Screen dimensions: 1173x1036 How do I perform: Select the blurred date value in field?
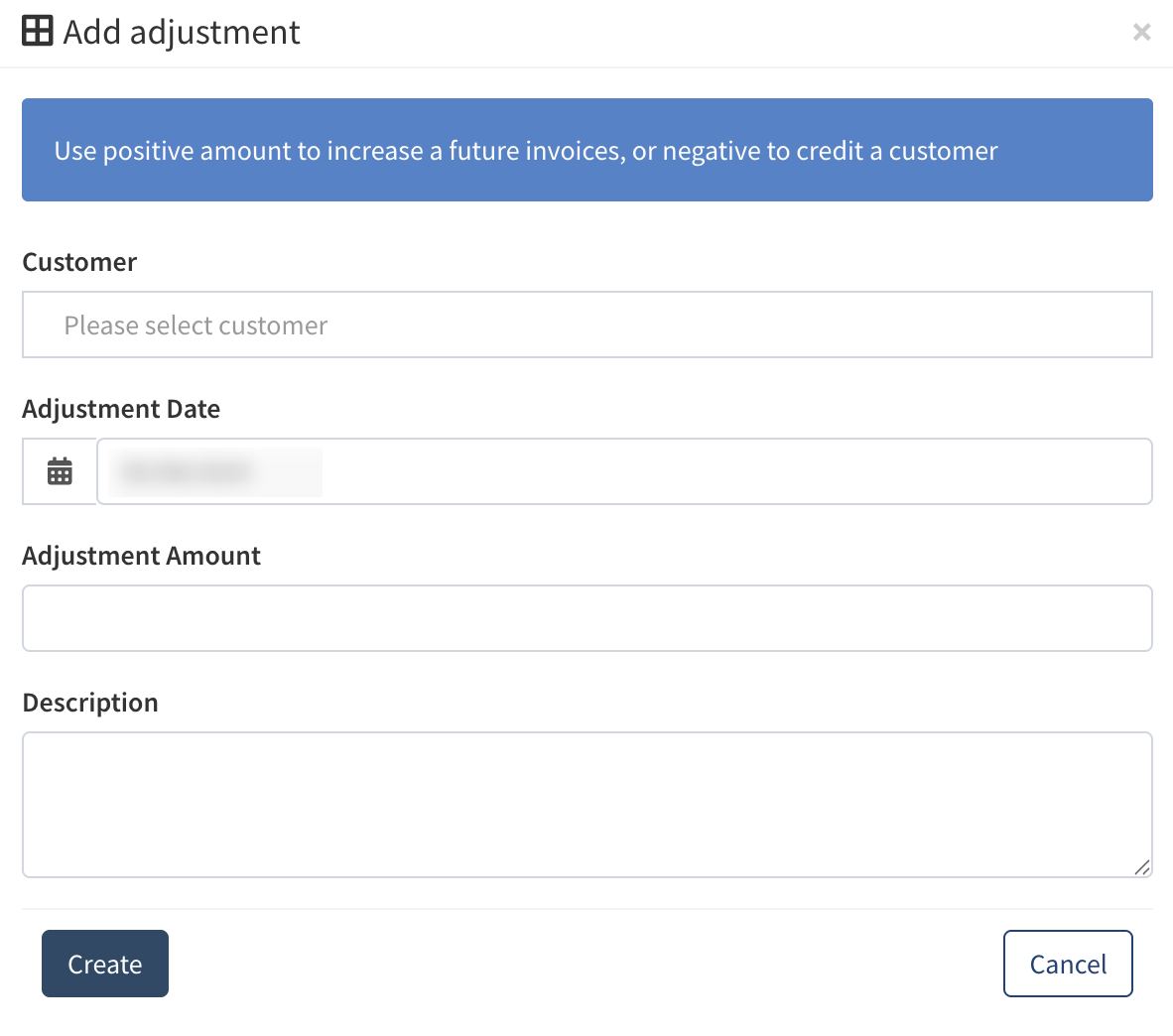coord(189,472)
